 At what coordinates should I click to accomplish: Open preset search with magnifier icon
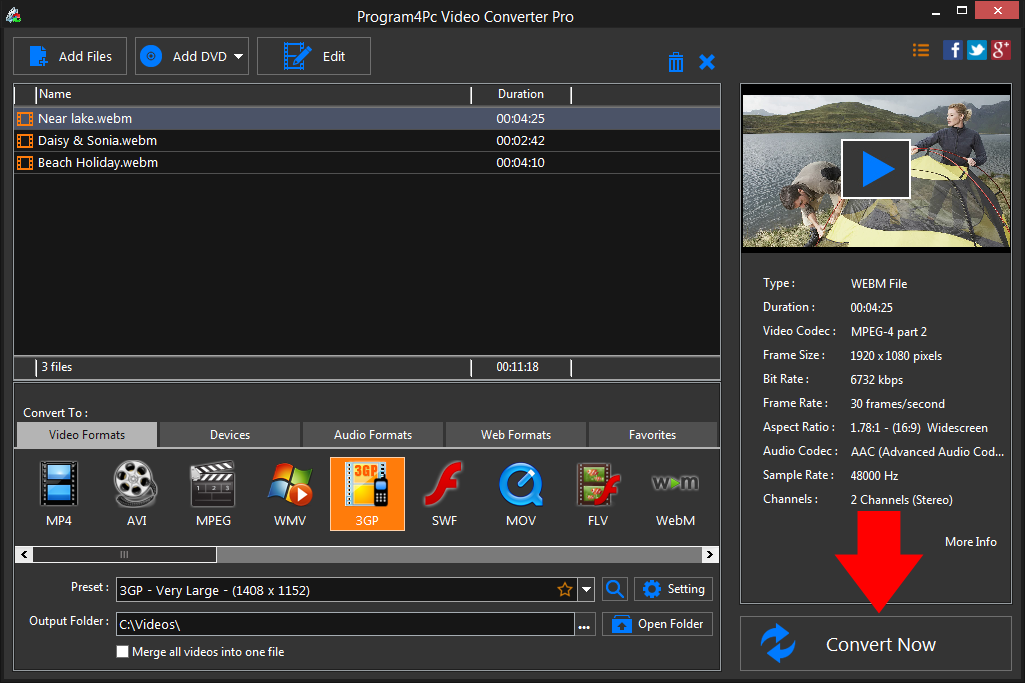coord(614,589)
